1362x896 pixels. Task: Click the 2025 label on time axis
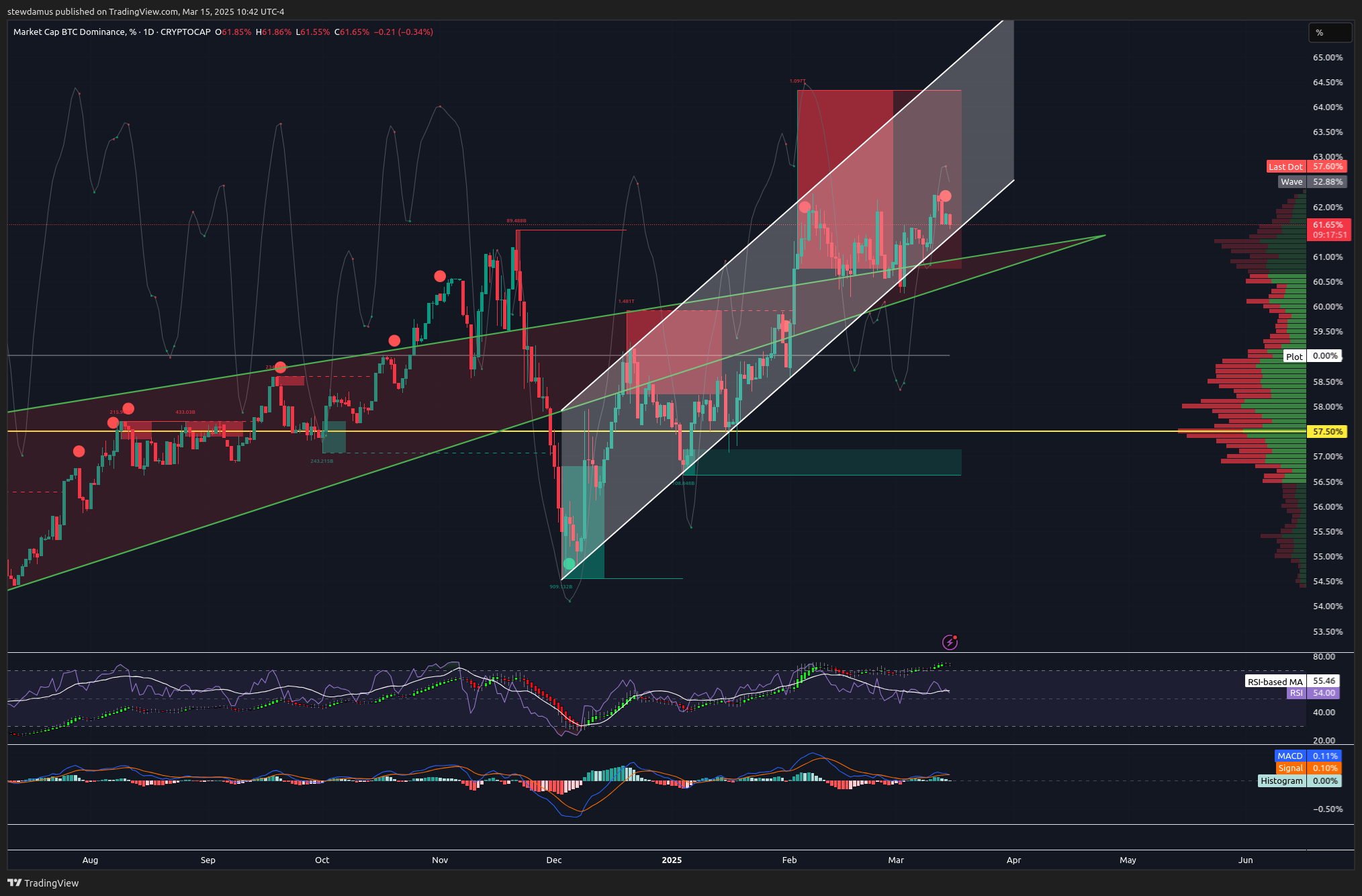click(x=672, y=860)
